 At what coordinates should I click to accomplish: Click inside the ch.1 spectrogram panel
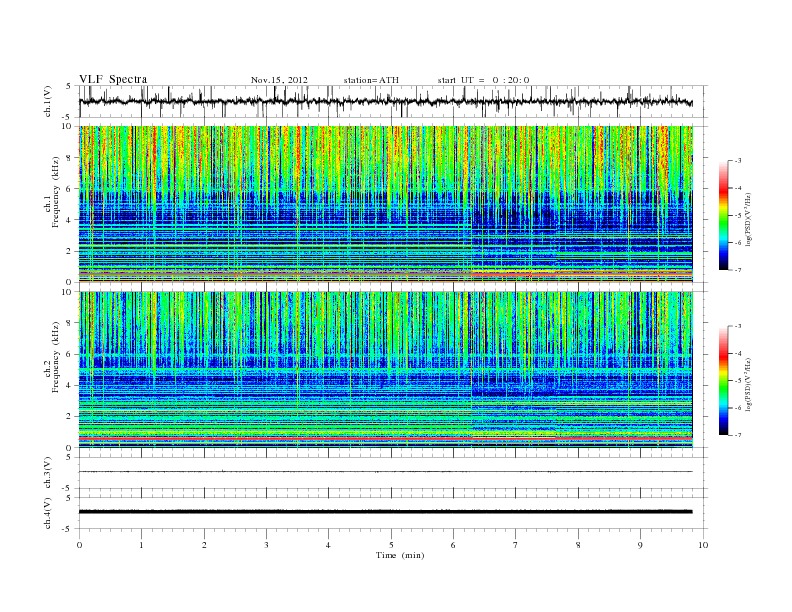coord(386,204)
